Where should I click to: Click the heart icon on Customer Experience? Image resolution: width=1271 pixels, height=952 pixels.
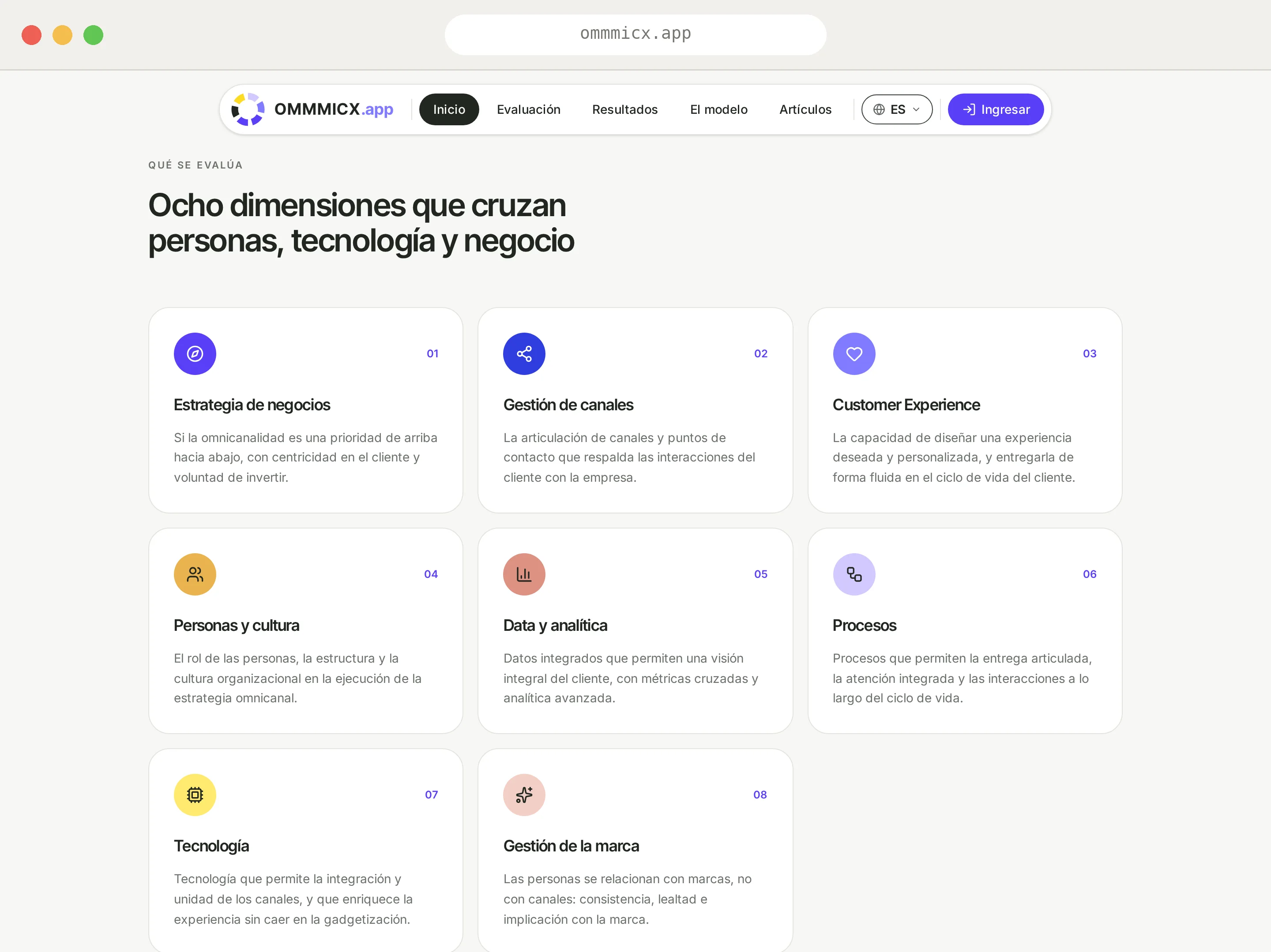[854, 354]
